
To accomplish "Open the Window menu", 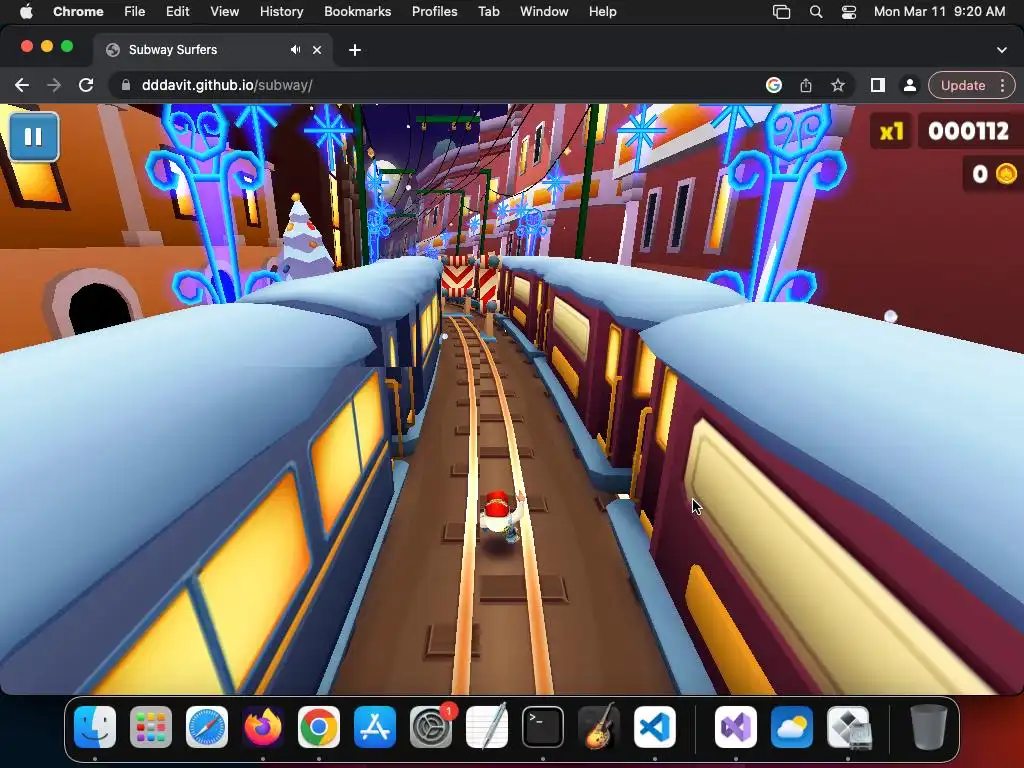I will tap(544, 11).
